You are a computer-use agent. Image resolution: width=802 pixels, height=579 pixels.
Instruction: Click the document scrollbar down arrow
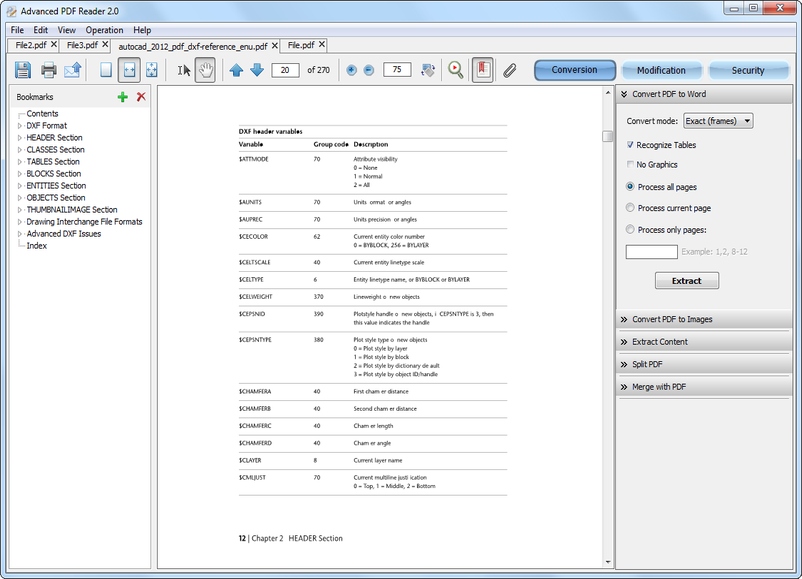click(608, 562)
